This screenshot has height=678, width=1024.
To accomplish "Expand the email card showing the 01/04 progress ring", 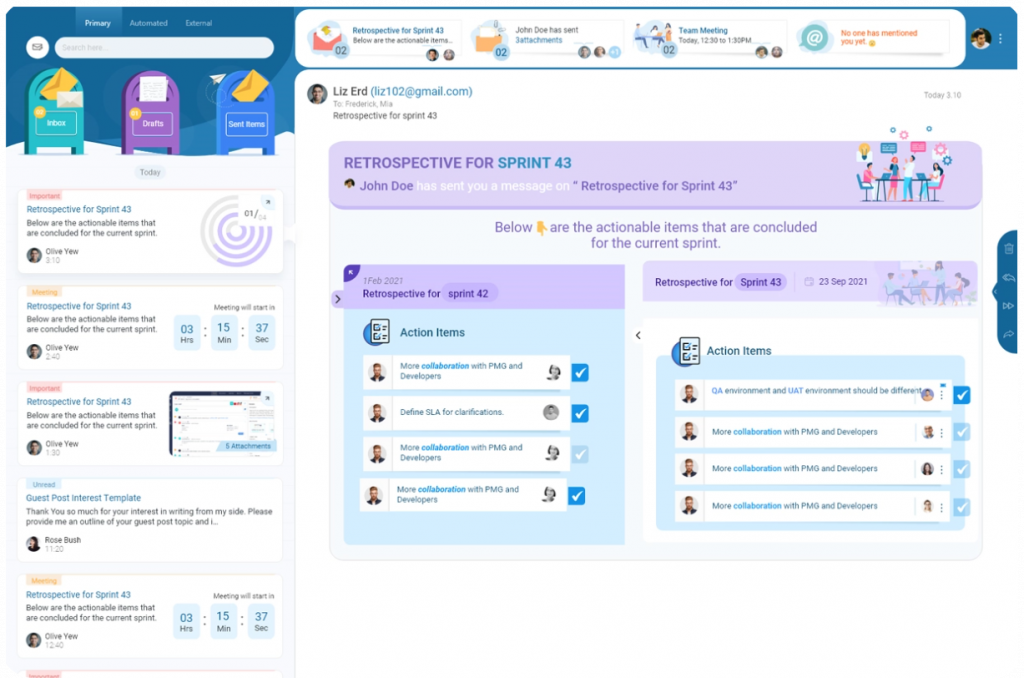I will 268,202.
